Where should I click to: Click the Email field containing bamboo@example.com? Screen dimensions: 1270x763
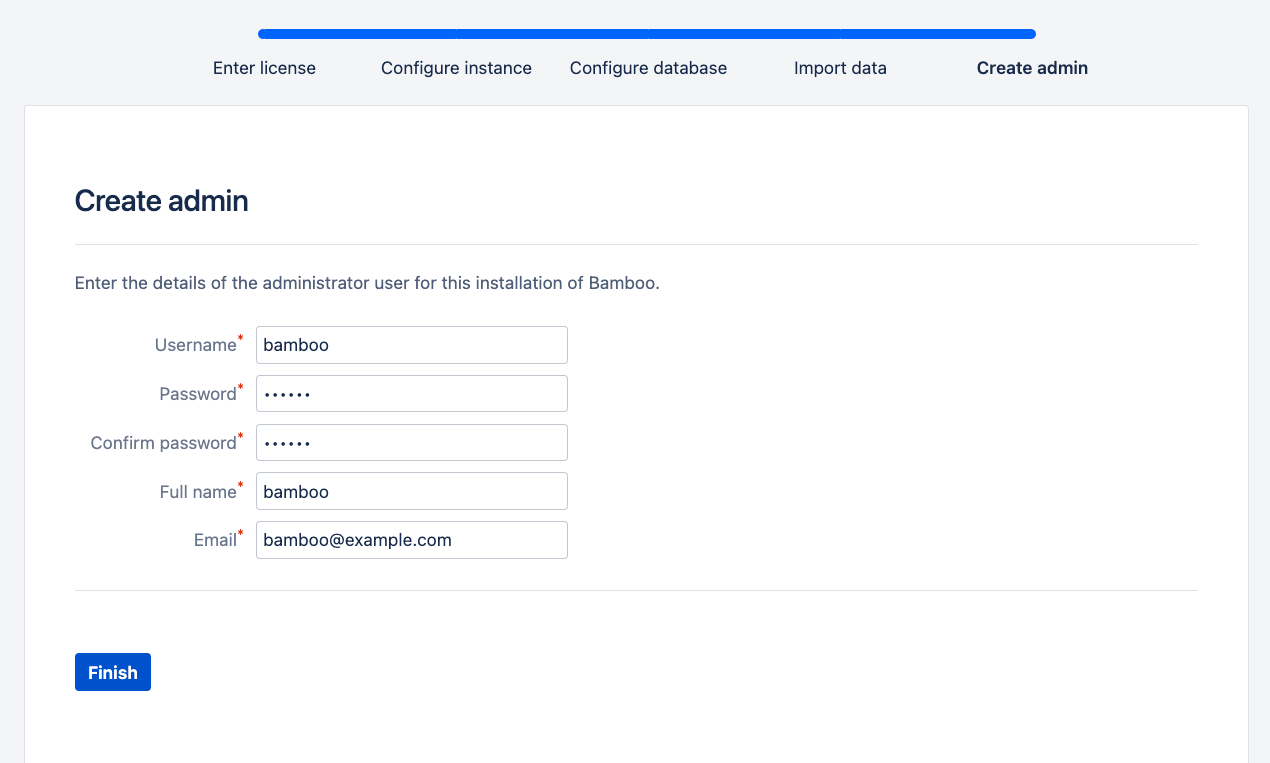click(412, 540)
